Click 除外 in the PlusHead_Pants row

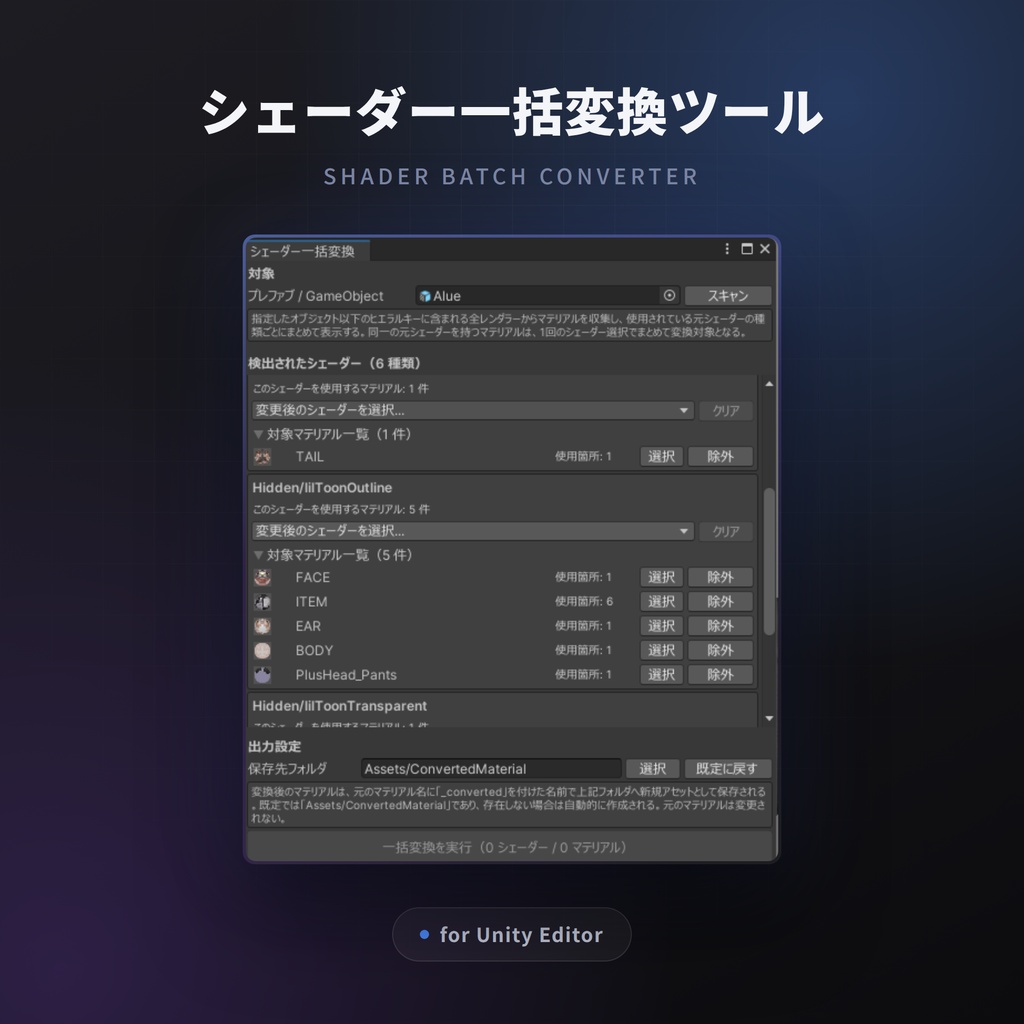pos(720,675)
